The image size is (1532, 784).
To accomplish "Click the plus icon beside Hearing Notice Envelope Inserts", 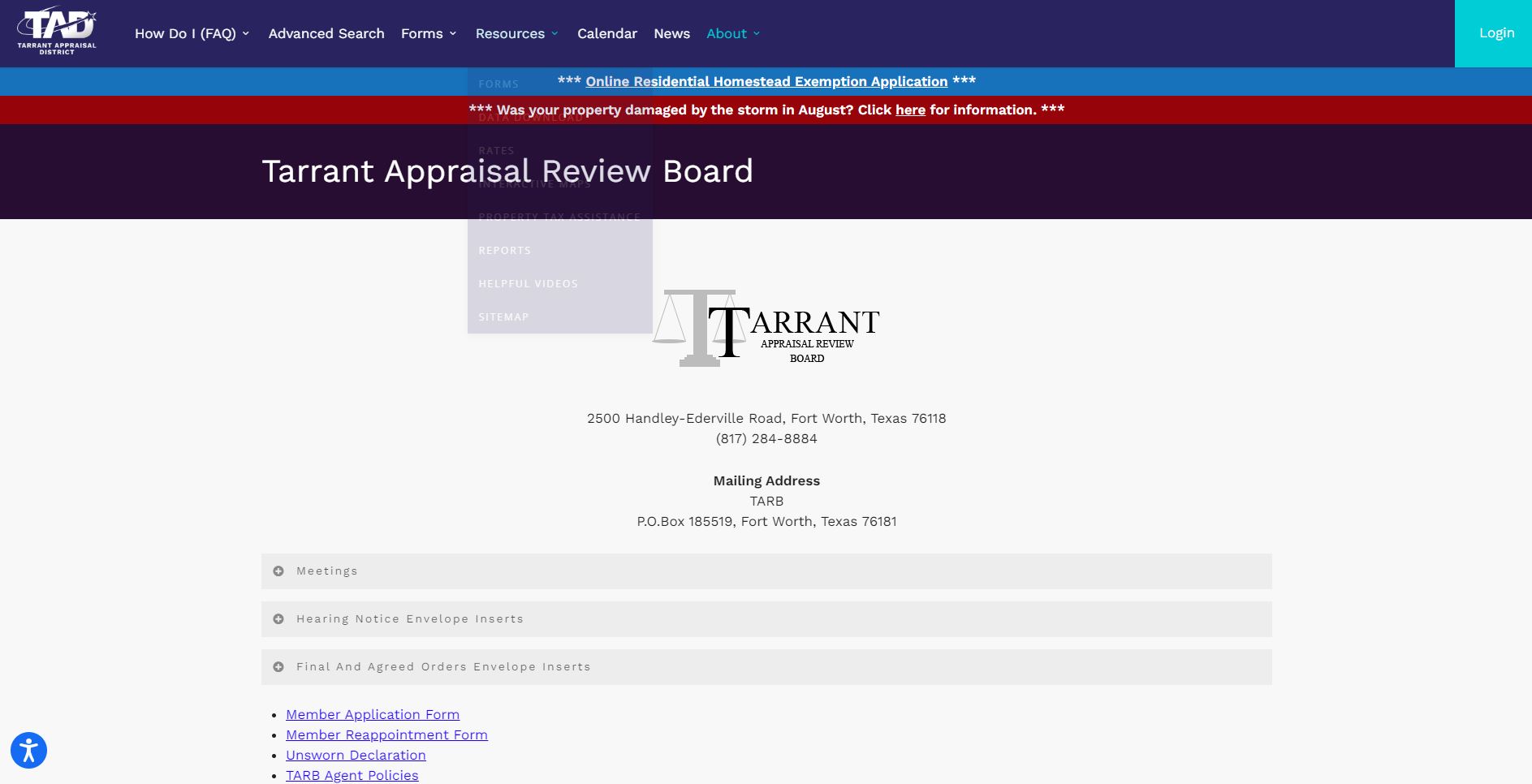I will pyautogui.click(x=278, y=619).
